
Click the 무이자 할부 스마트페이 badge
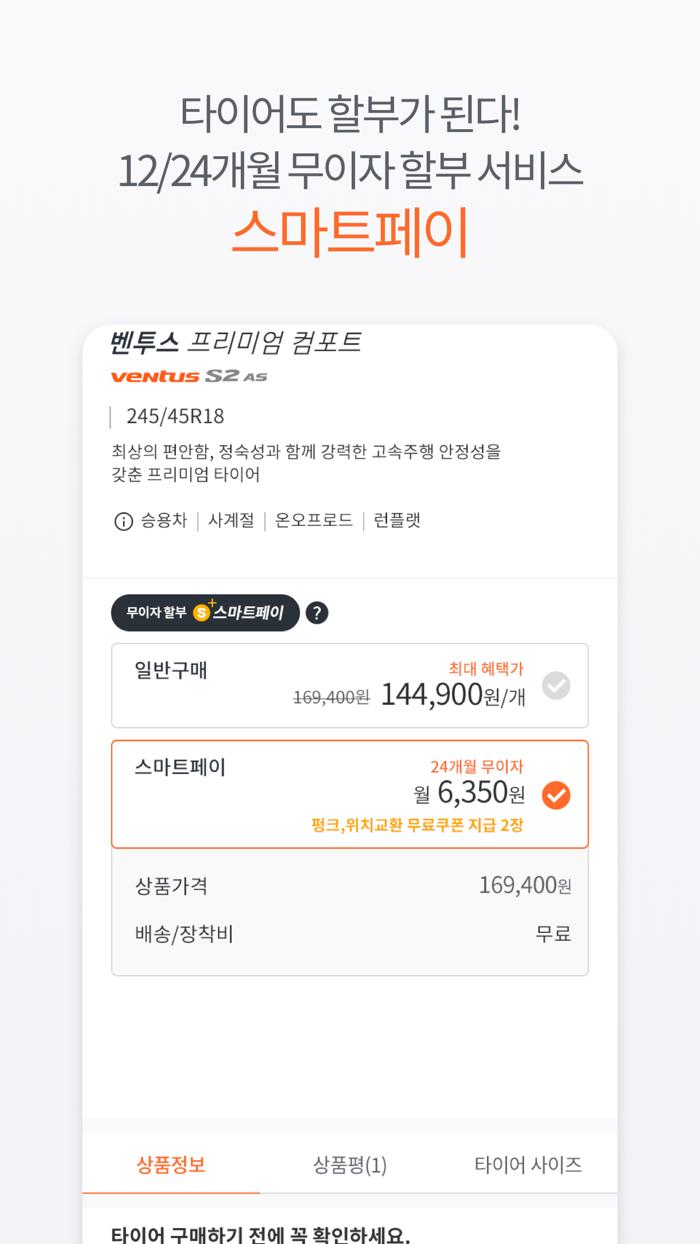[x=205, y=612]
